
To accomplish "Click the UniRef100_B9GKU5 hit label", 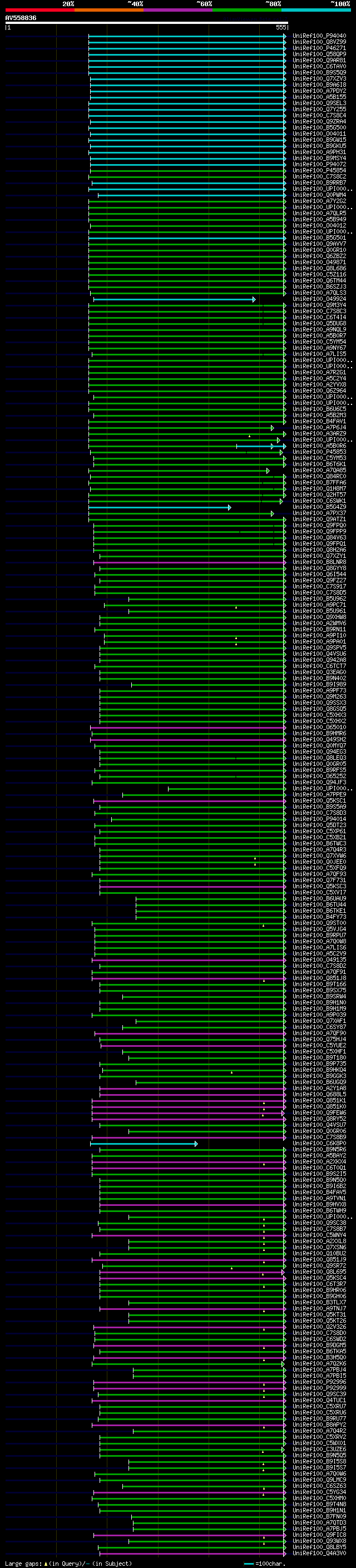I will [319, 146].
